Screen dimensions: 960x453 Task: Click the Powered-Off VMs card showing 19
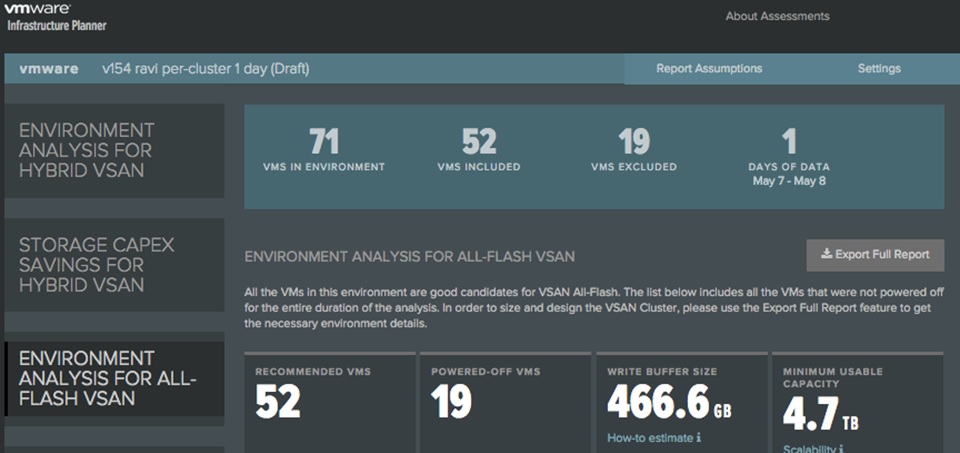click(x=505, y=402)
